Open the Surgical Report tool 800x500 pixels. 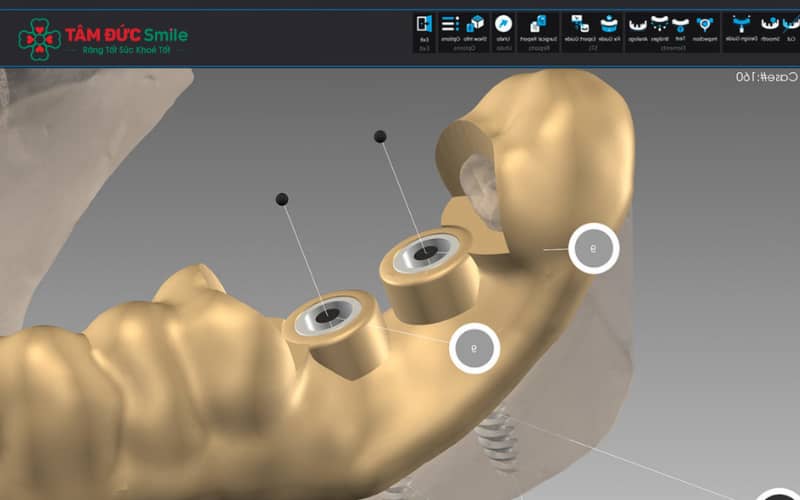pyautogui.click(x=538, y=28)
